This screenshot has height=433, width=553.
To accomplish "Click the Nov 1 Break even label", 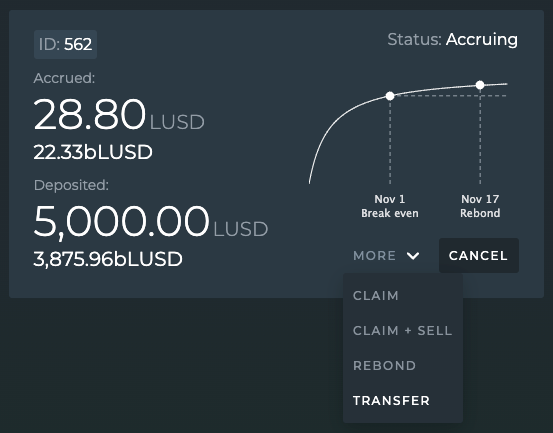I will [x=390, y=206].
